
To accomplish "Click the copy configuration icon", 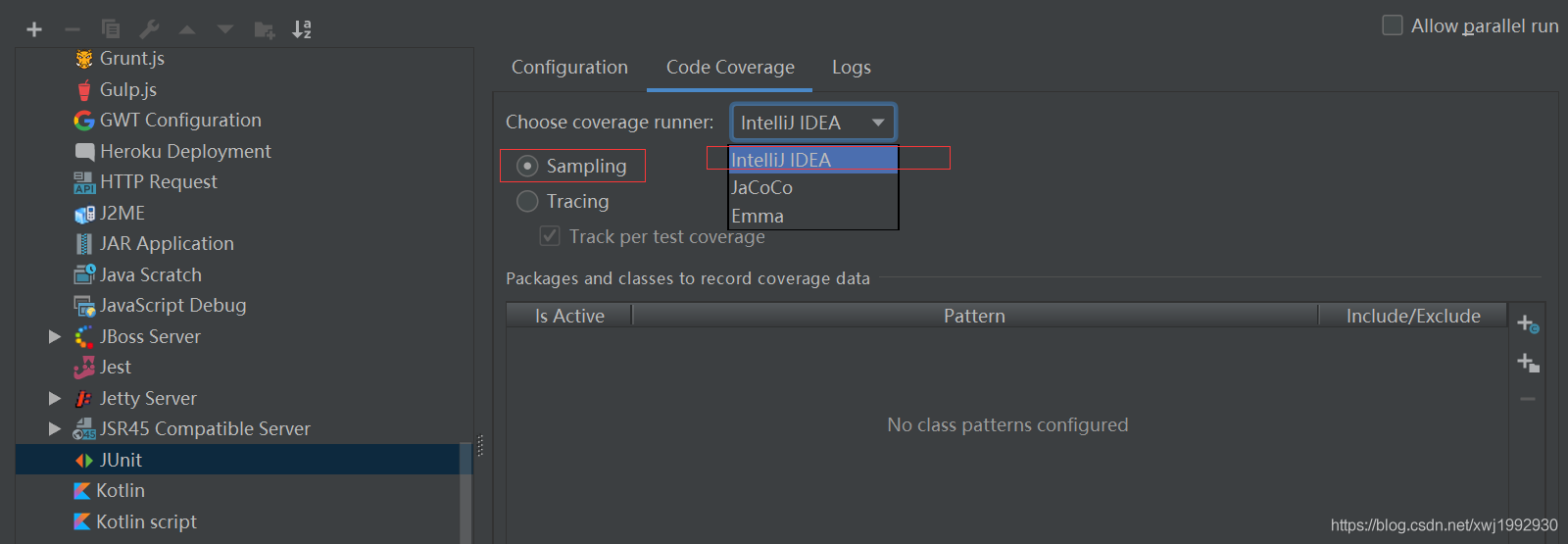I will tap(111, 29).
